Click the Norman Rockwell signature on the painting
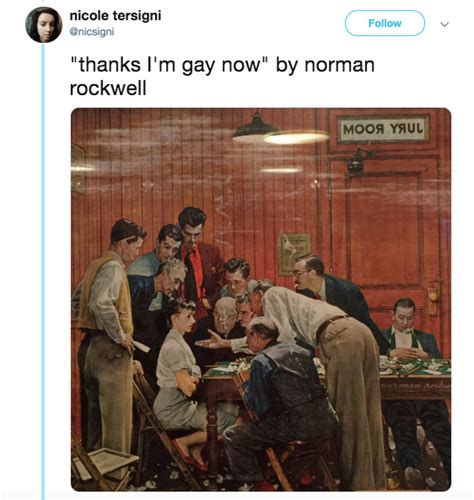Image resolution: width=474 pixels, height=500 pixels. tap(416, 386)
